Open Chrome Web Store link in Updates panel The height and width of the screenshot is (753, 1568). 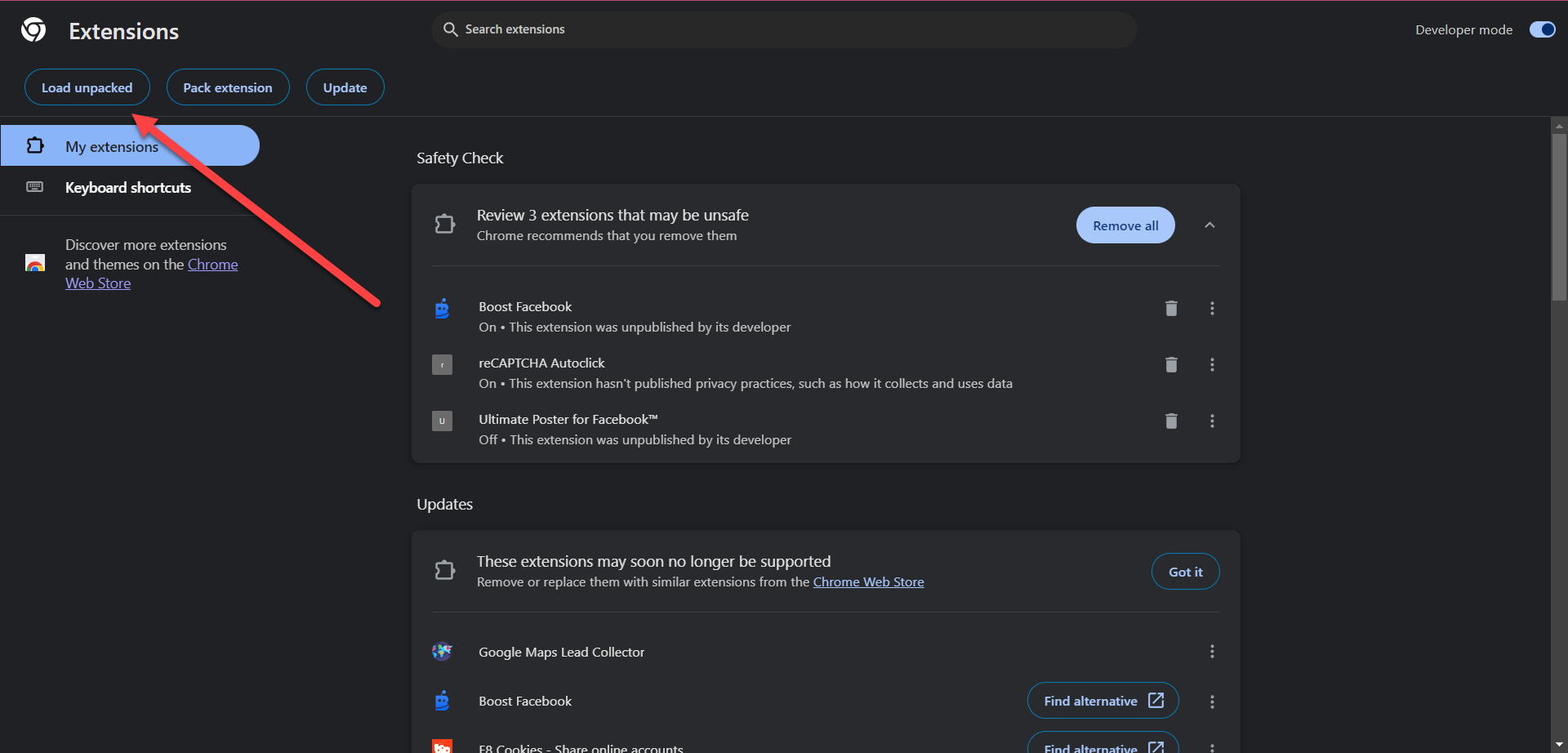(868, 581)
